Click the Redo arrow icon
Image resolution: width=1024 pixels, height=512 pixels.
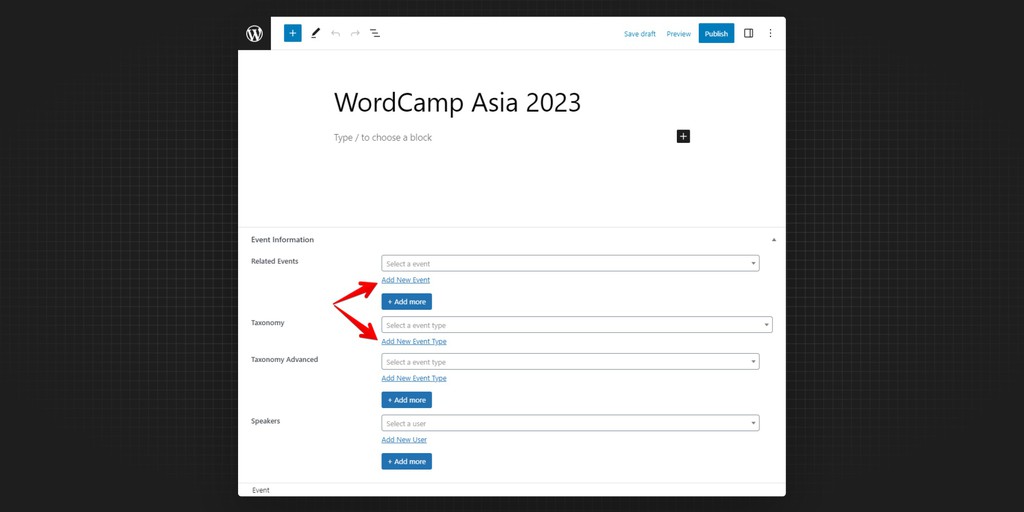tap(355, 33)
